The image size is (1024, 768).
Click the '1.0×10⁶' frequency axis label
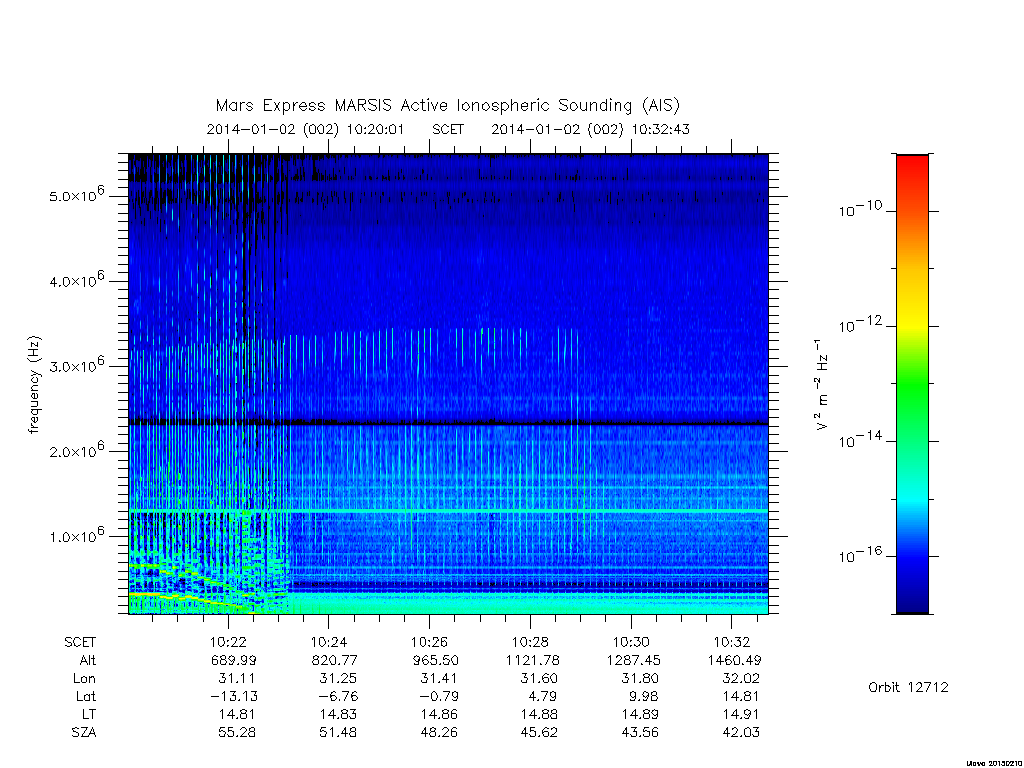(76, 536)
